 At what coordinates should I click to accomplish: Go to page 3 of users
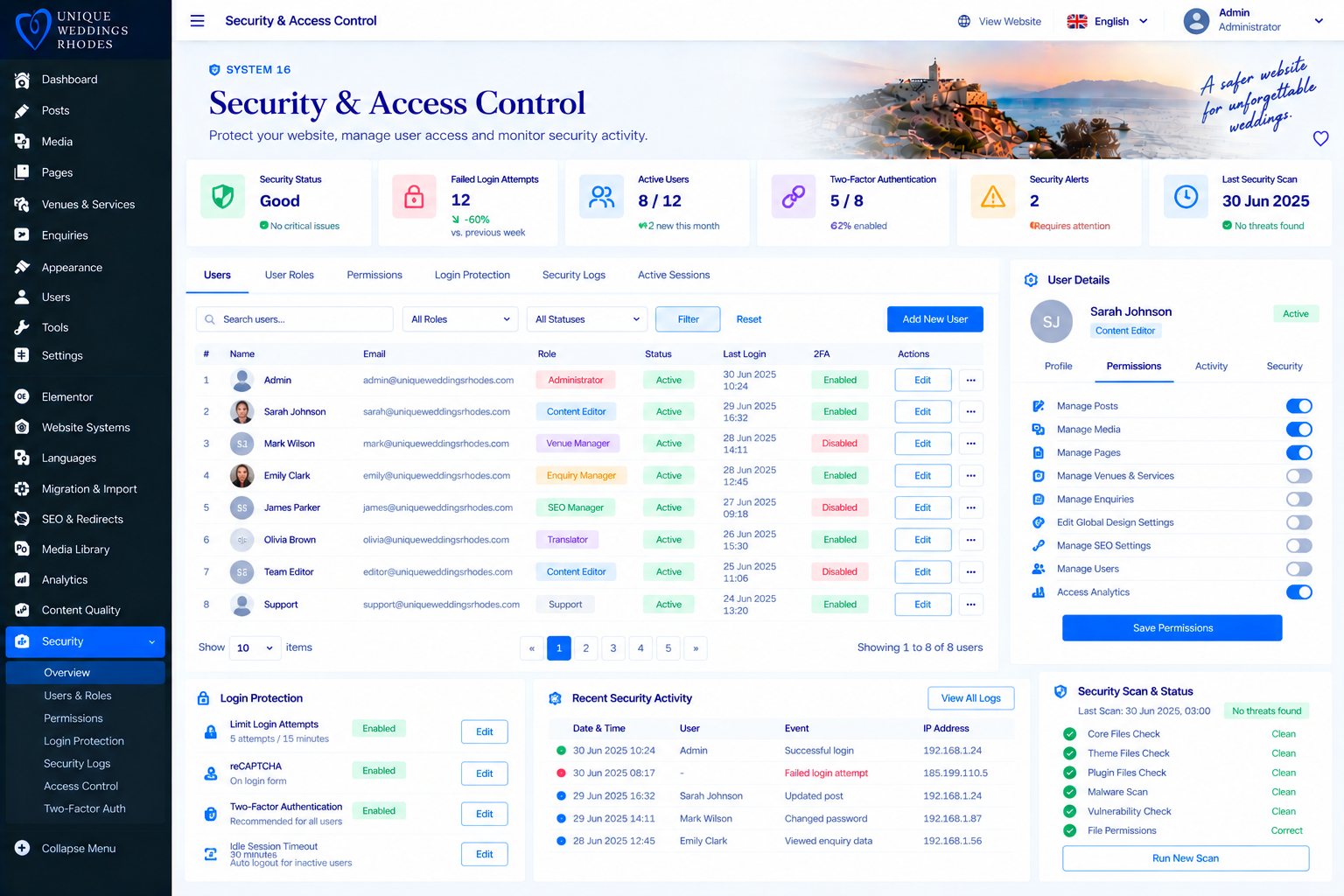pyautogui.click(x=613, y=648)
